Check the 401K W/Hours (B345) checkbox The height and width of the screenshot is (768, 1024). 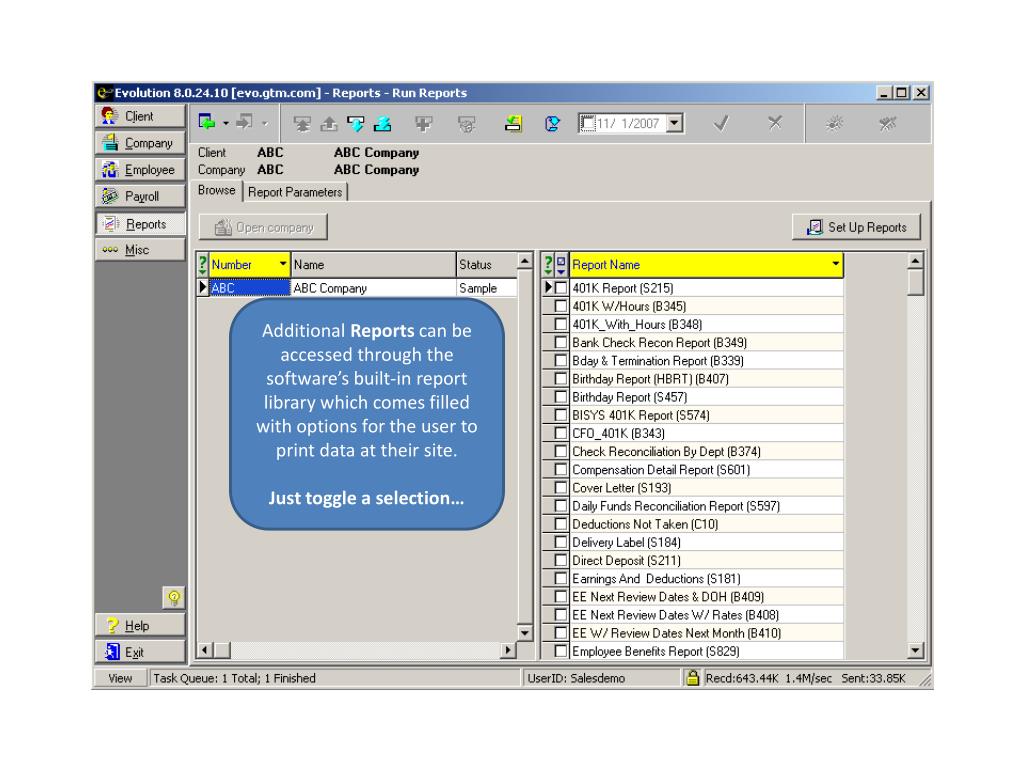561,306
